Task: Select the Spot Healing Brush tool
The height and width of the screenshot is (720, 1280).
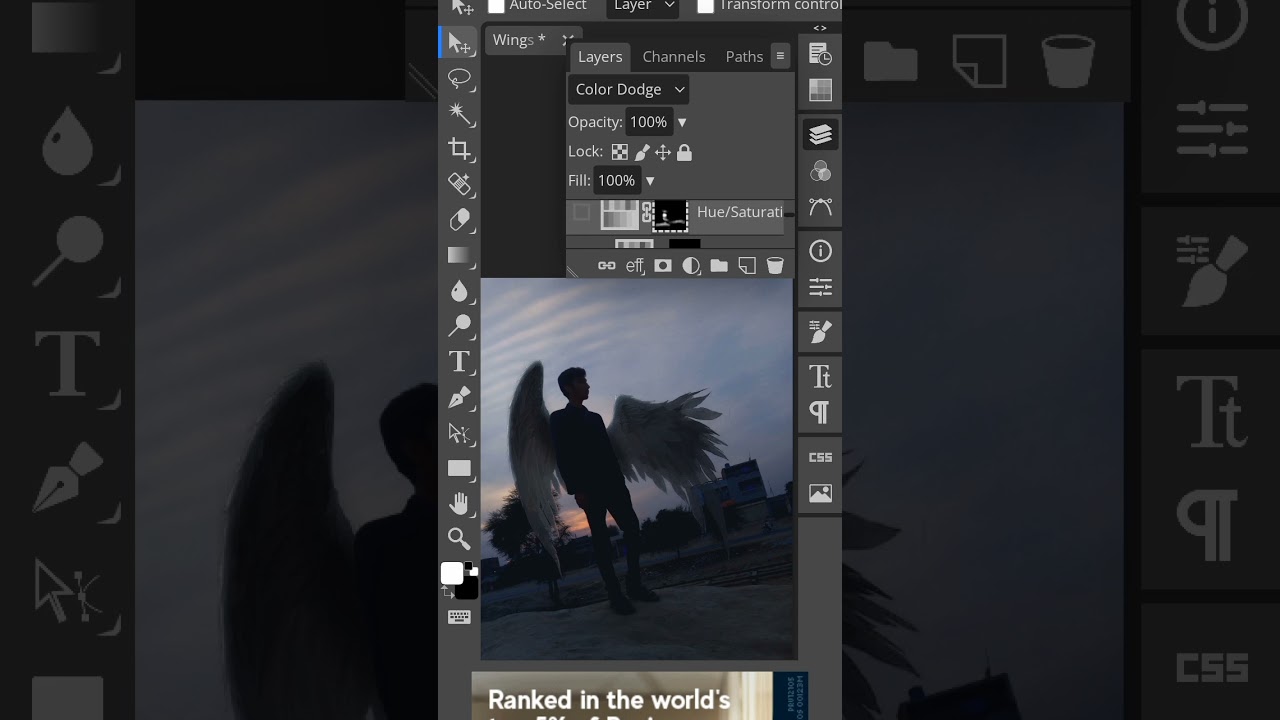Action: pos(460,184)
